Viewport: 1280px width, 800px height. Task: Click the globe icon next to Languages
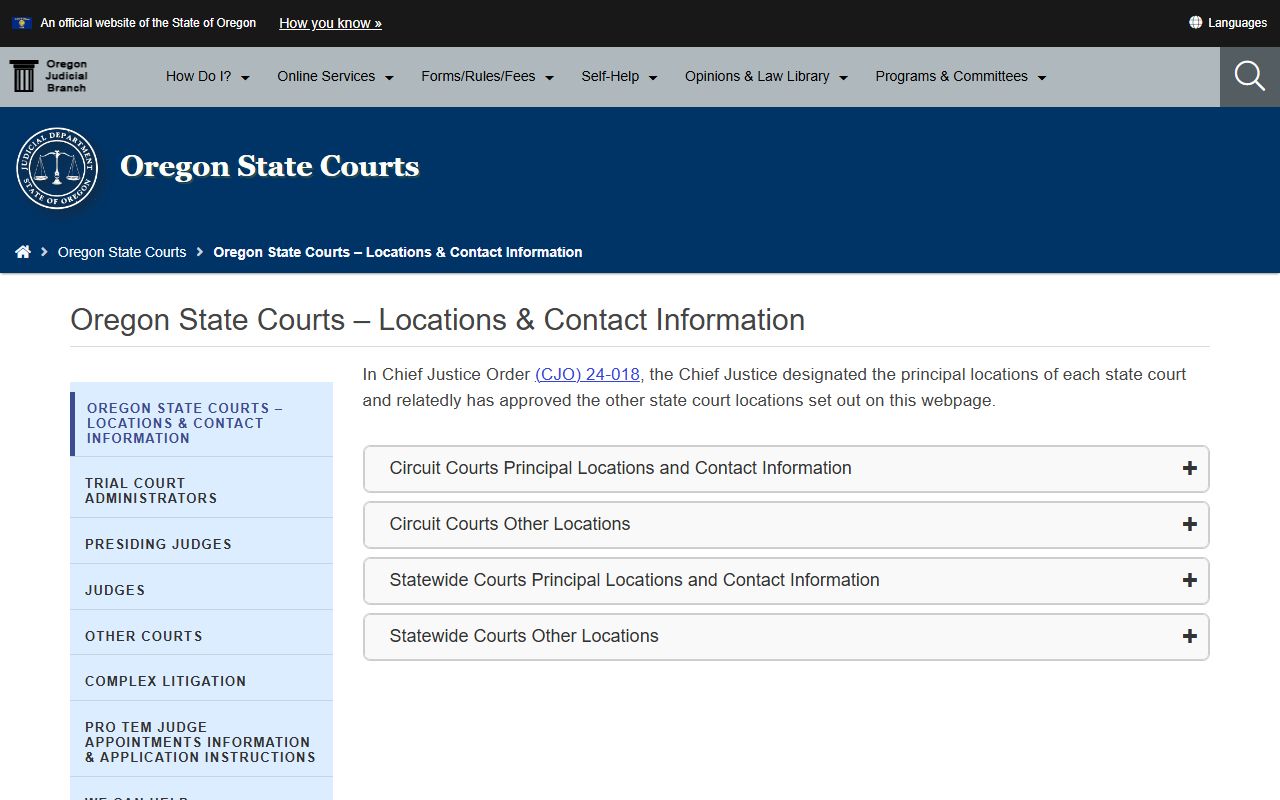pyautogui.click(x=1195, y=22)
